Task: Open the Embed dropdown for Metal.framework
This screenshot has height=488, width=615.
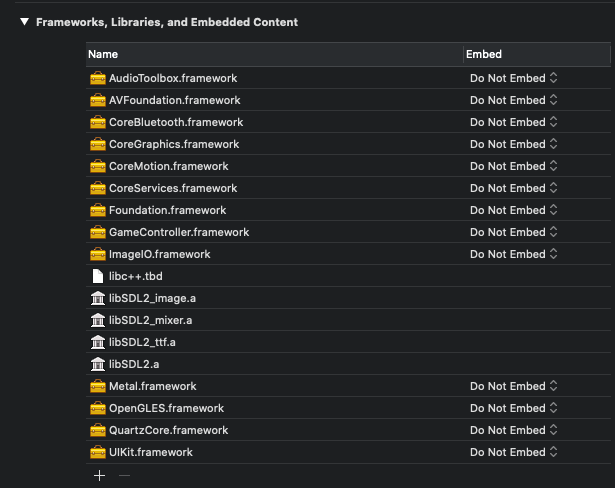Action: click(513, 386)
